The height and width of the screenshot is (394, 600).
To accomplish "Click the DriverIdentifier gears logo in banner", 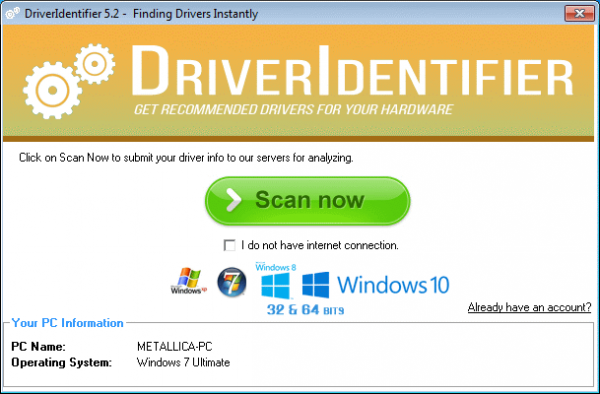I will [69, 81].
